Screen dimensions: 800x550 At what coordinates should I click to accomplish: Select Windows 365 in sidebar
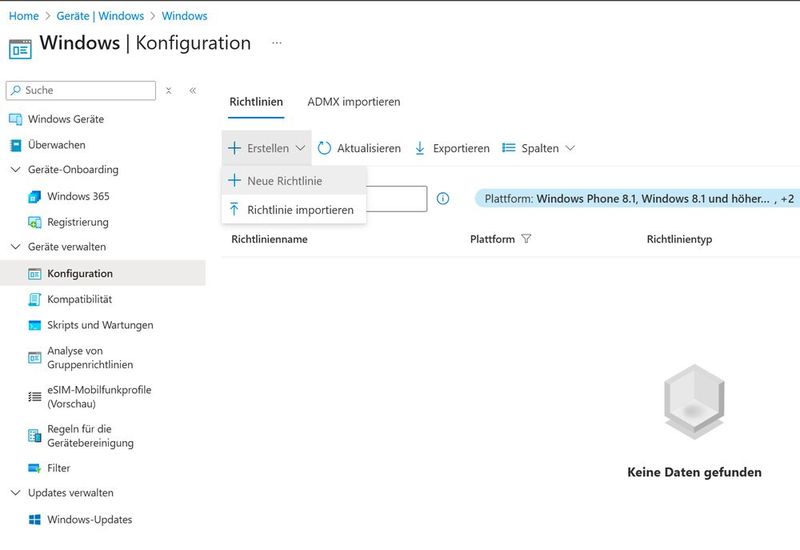pyautogui.click(x=78, y=196)
